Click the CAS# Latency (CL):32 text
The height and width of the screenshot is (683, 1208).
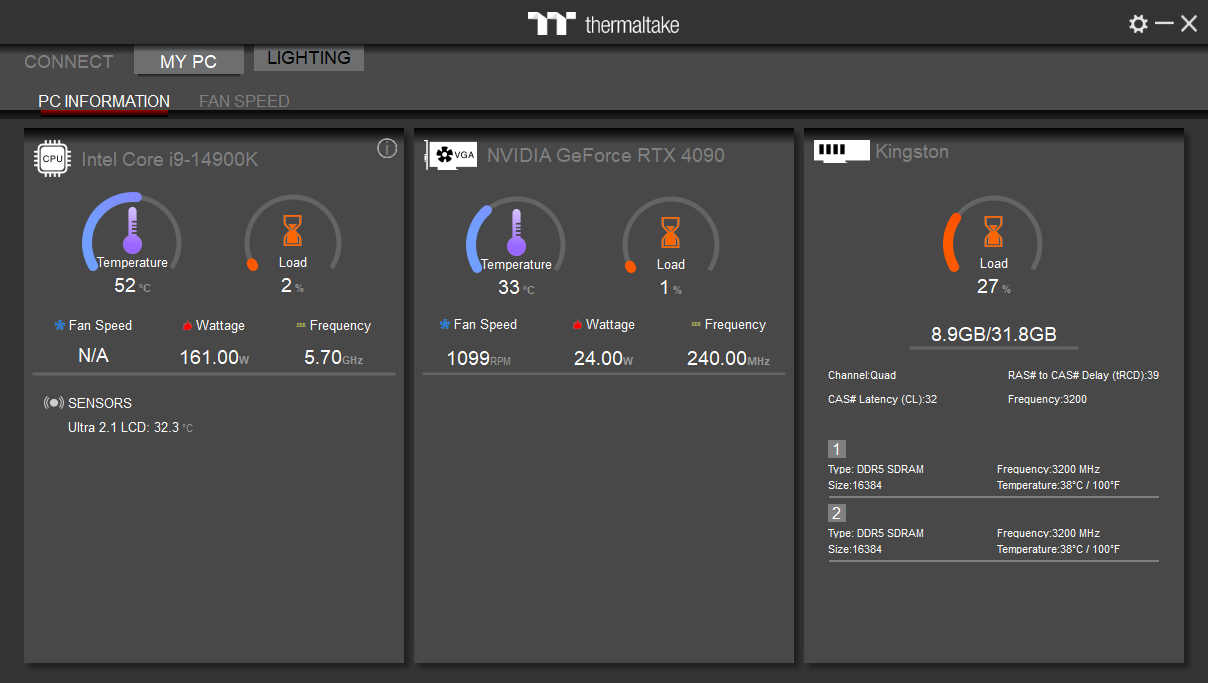click(882, 399)
